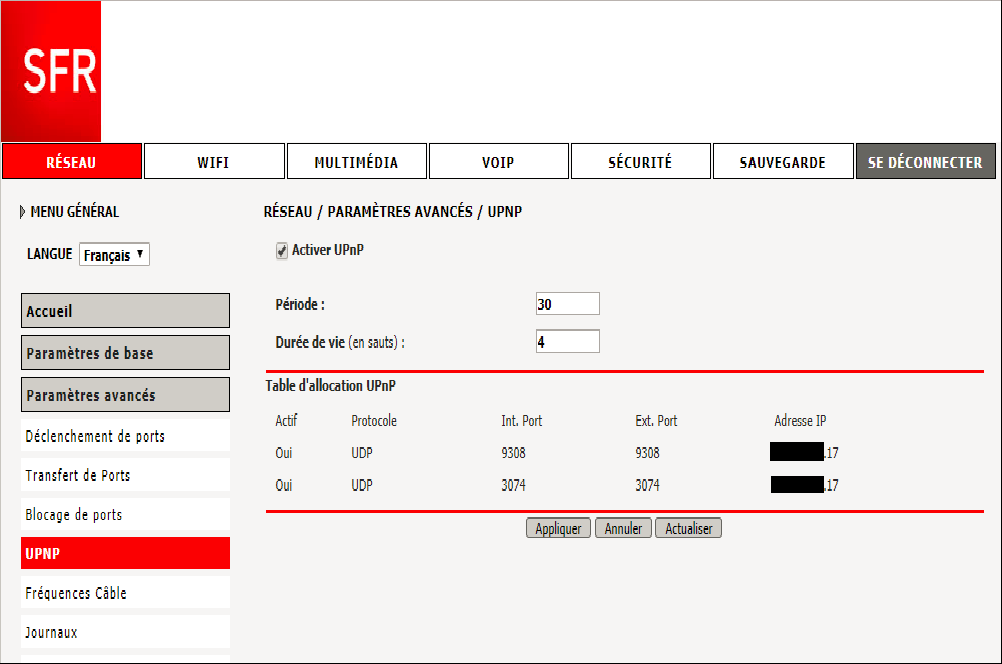The height and width of the screenshot is (664, 1002).
Task: Click the Annuler button
Action: coord(623,528)
